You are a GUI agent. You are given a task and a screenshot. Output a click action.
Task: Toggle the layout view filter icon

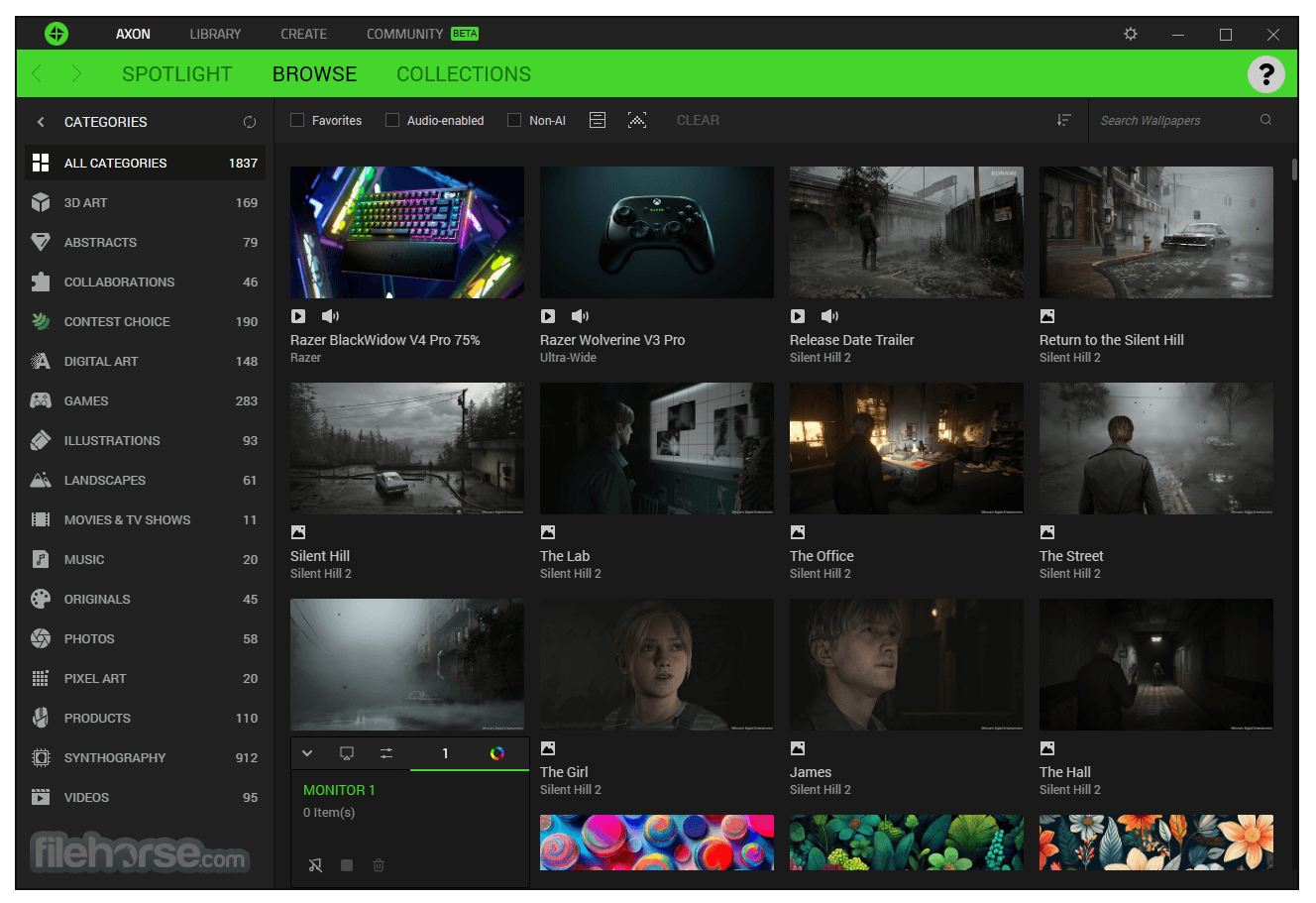click(x=598, y=120)
